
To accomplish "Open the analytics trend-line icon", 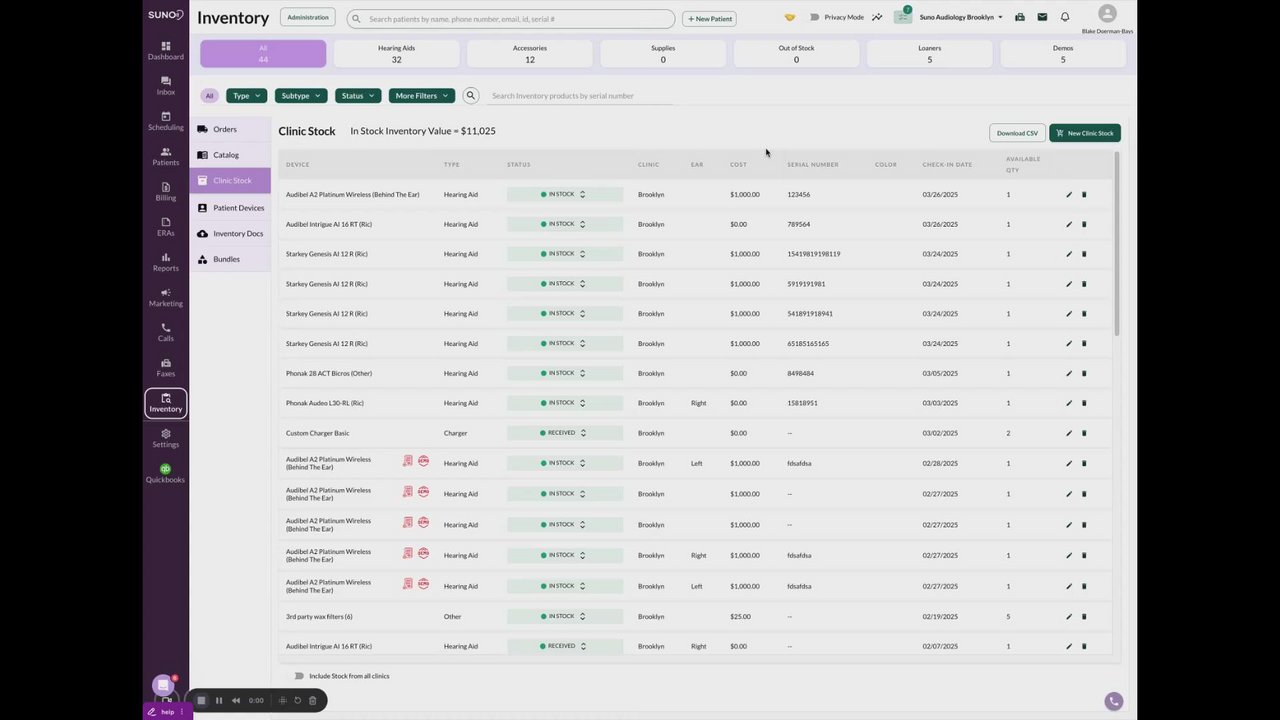I will pyautogui.click(x=877, y=17).
